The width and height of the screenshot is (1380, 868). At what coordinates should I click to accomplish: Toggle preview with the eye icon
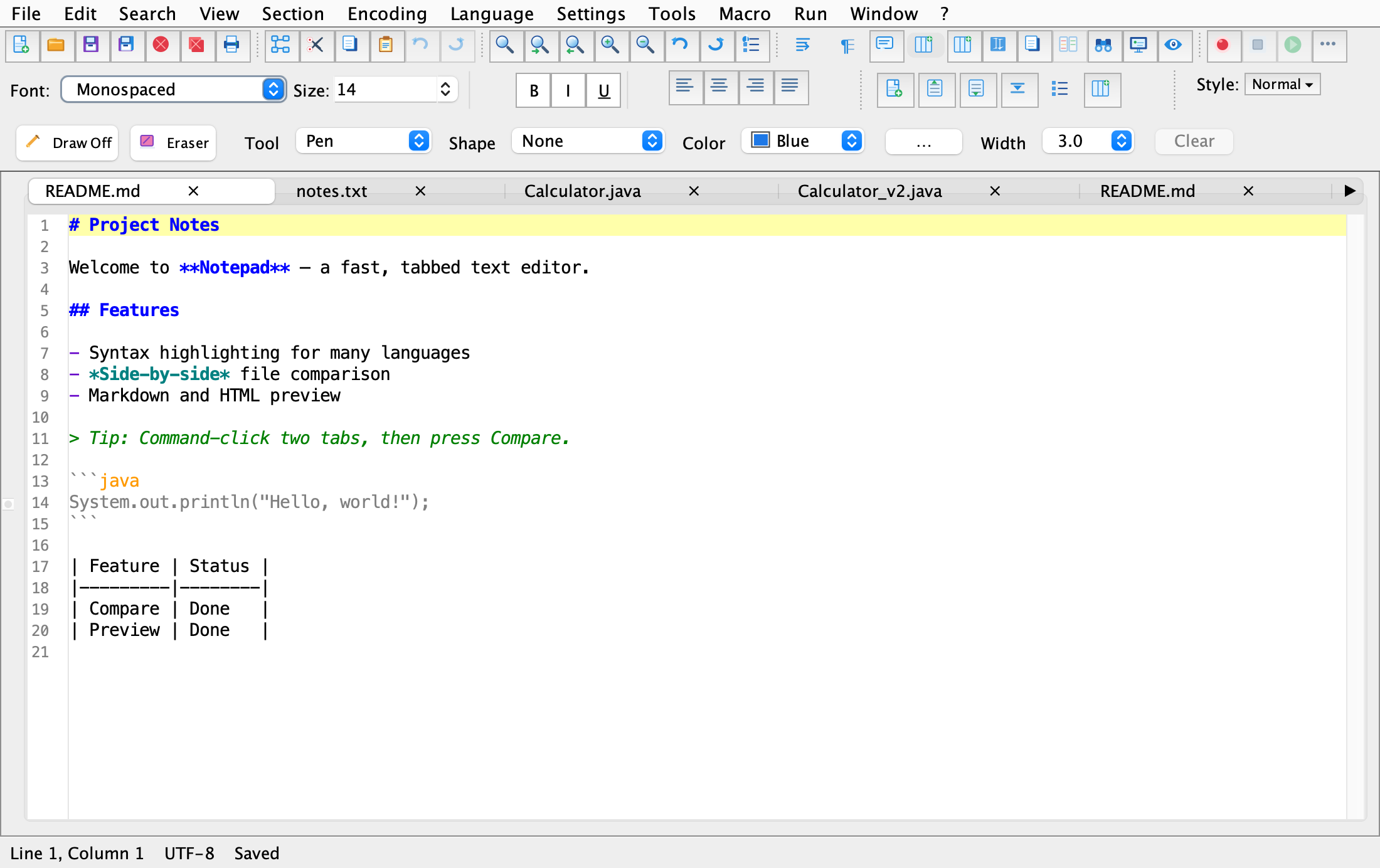coord(1174,45)
